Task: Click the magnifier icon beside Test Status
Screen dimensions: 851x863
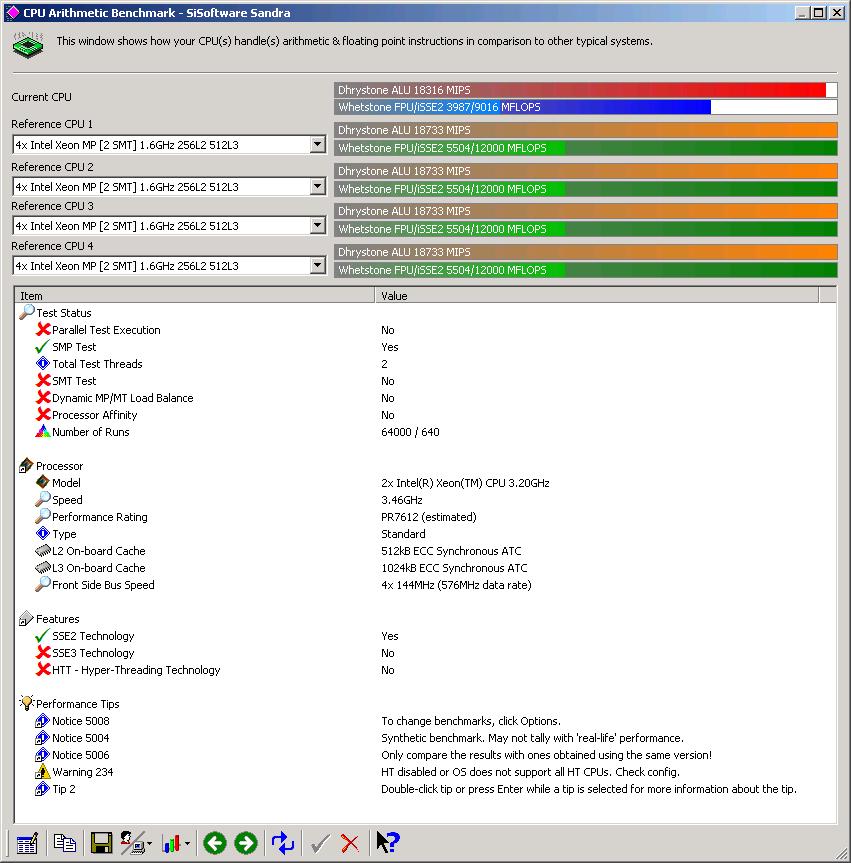Action: tap(27, 312)
